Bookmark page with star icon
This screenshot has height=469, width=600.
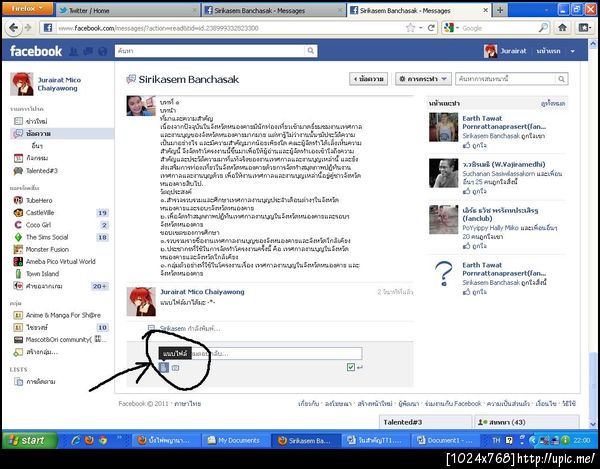coord(410,28)
